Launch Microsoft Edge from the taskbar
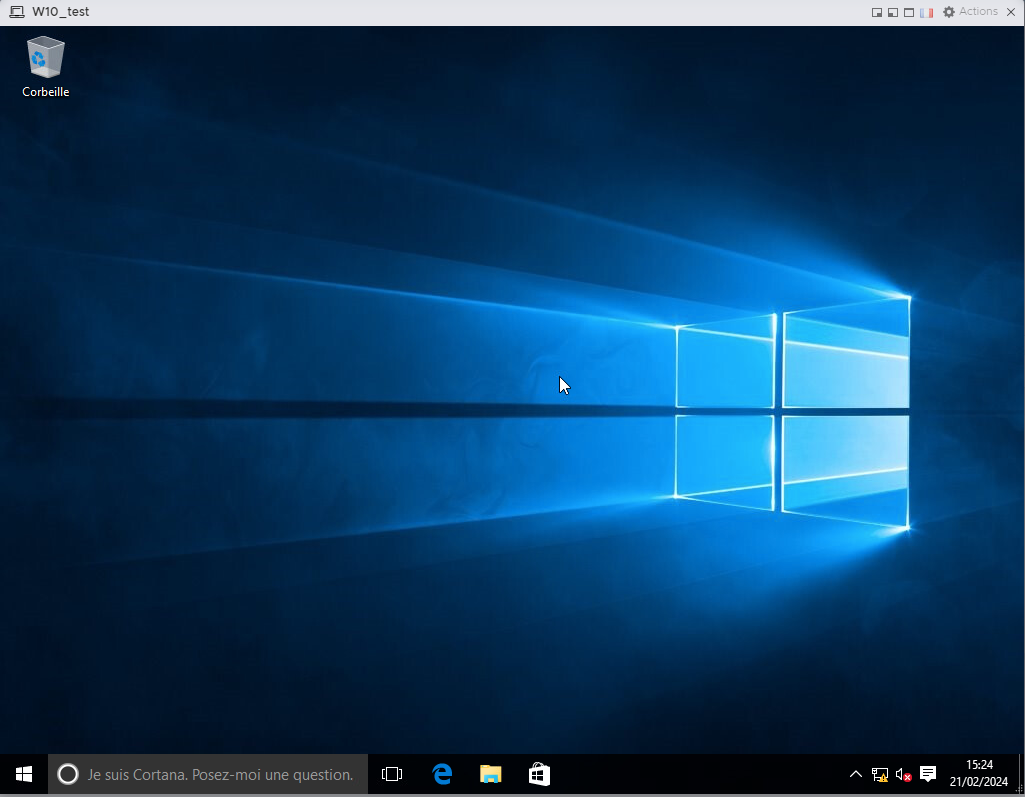The height and width of the screenshot is (797, 1025). coord(442,774)
